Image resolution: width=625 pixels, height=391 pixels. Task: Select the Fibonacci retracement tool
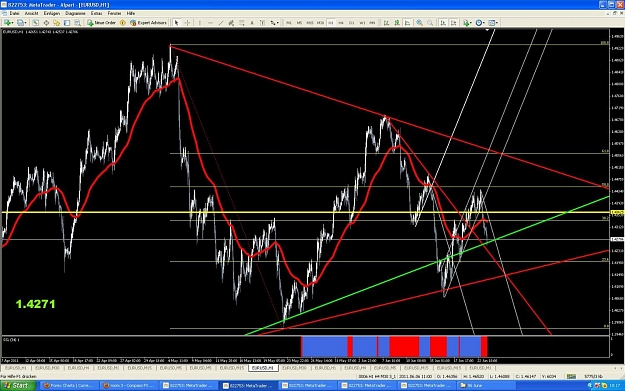[242, 23]
